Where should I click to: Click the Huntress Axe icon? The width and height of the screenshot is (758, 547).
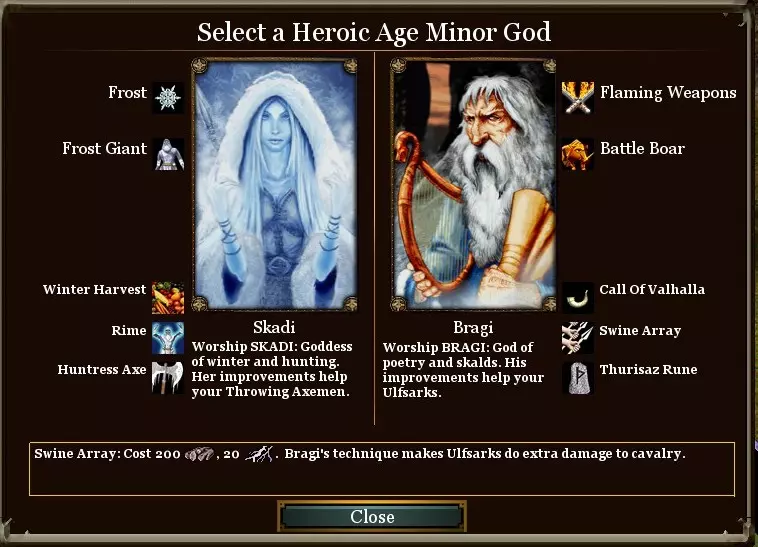(168, 378)
